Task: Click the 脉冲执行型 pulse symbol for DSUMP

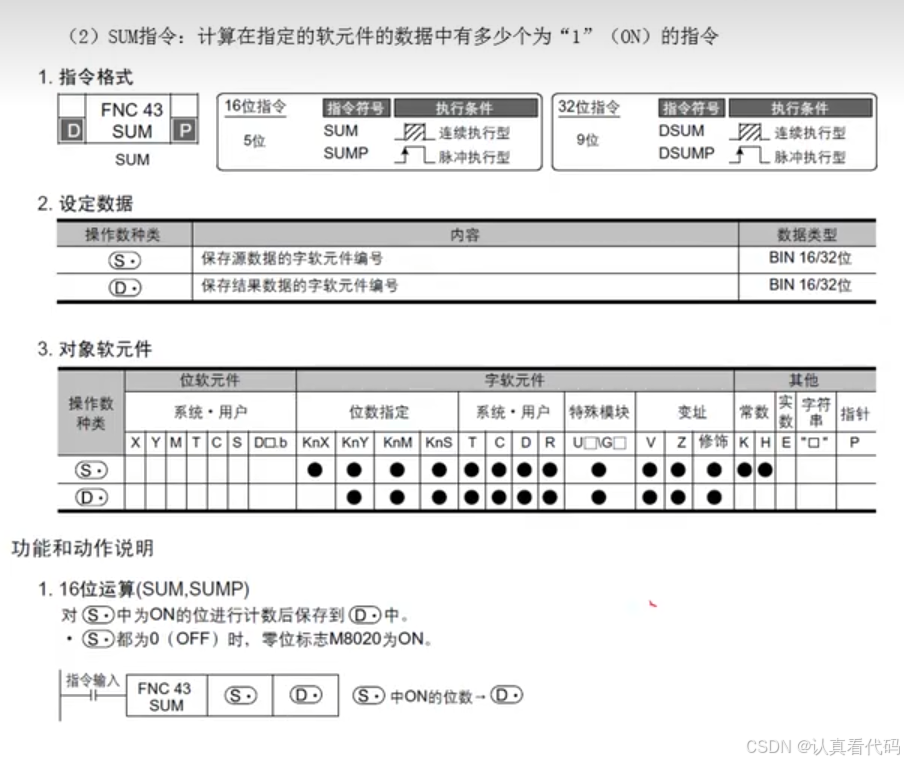Action: pyautogui.click(x=748, y=155)
